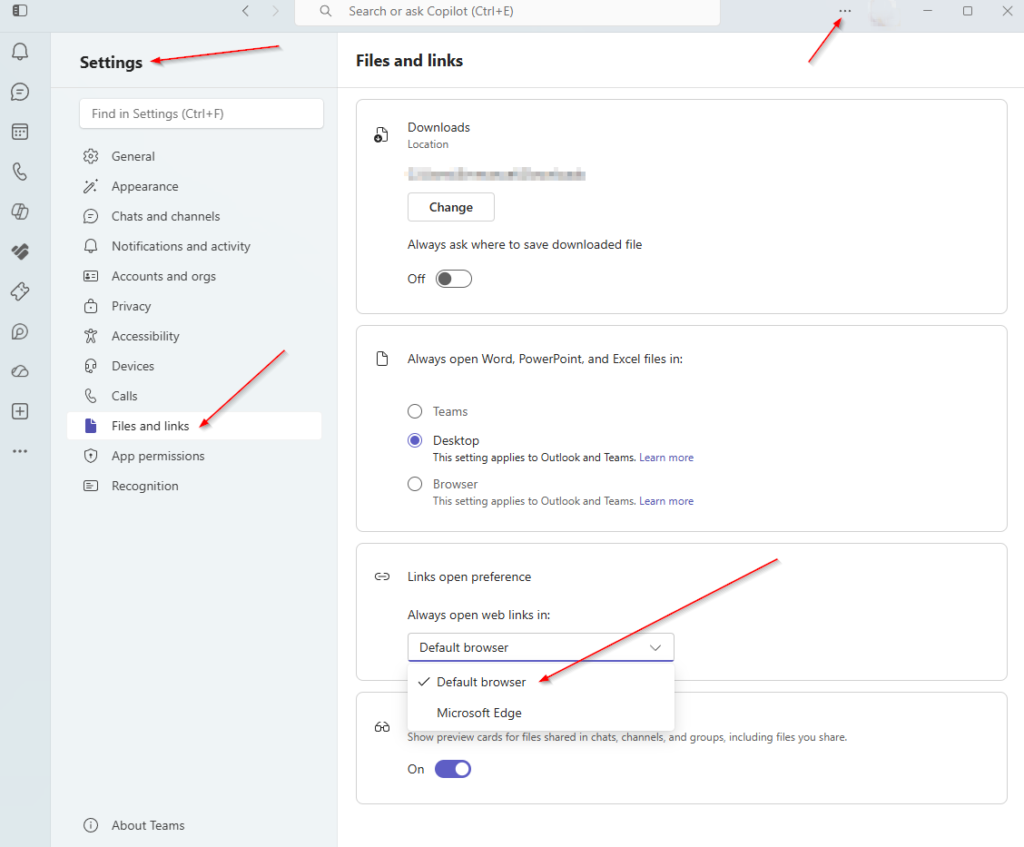Click the glasses preview icon

(382, 727)
